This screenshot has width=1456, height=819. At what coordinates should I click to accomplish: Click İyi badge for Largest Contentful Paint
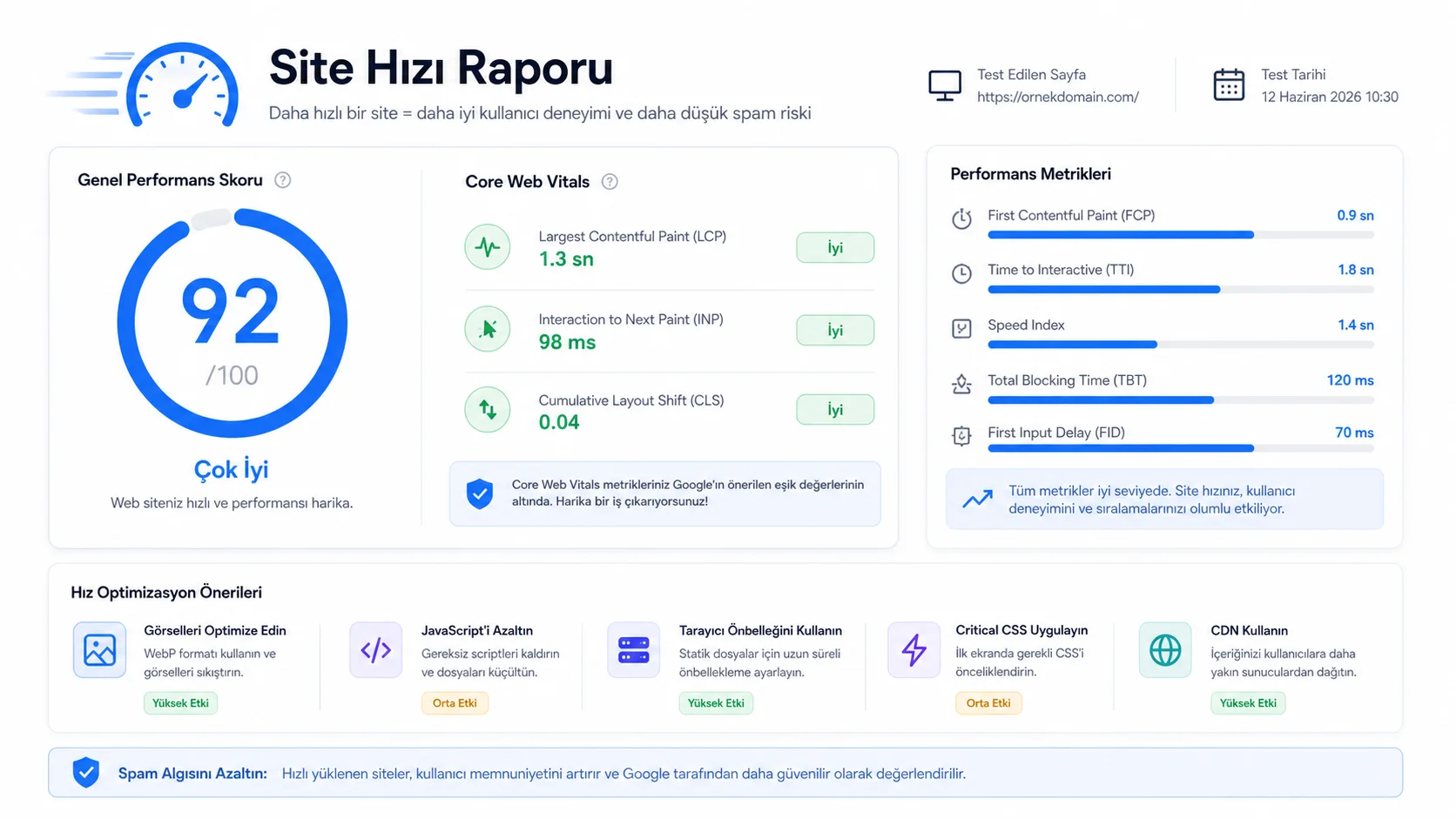tap(835, 248)
